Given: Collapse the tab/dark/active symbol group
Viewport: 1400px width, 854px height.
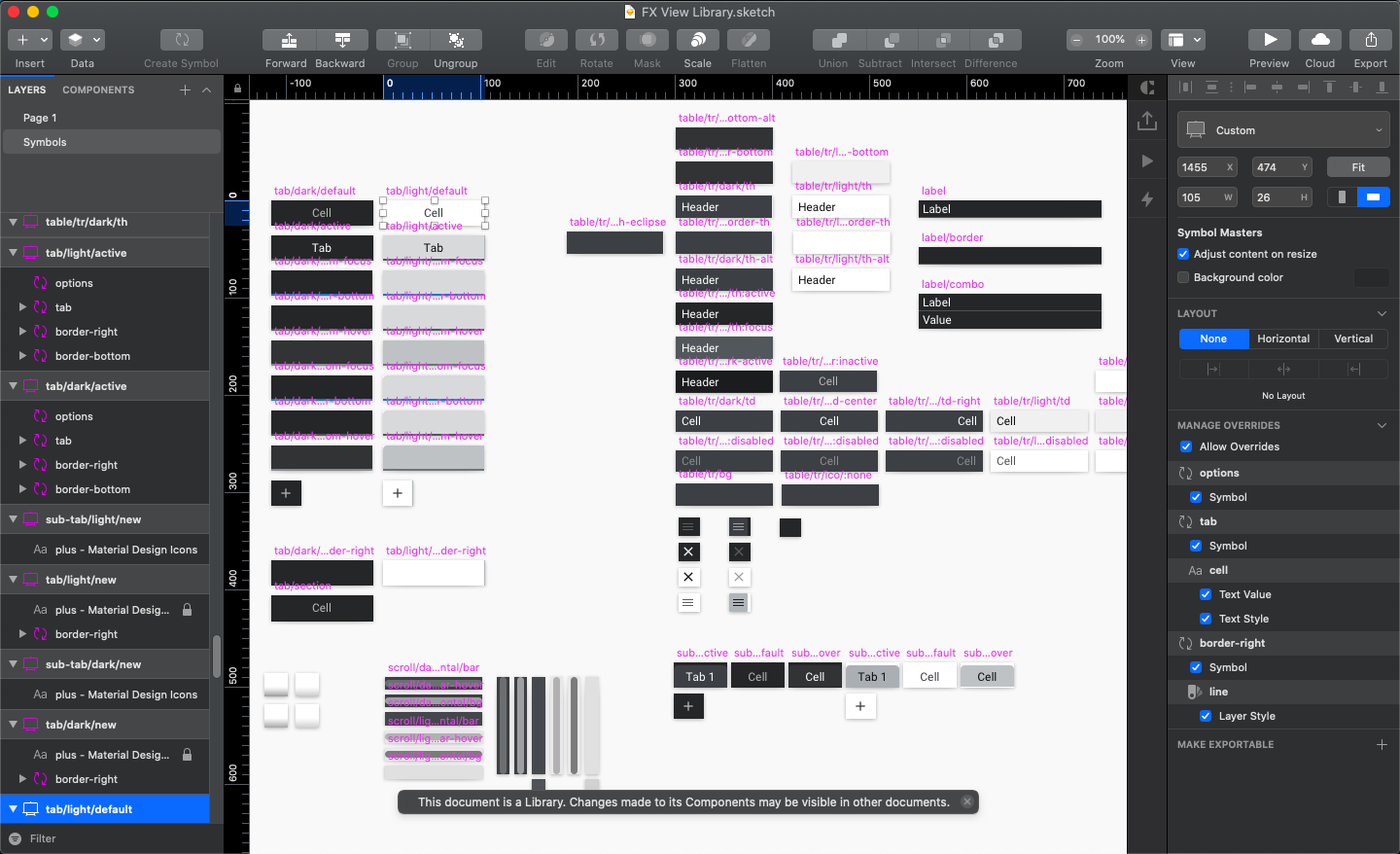Looking at the screenshot, I should pyautogui.click(x=13, y=386).
